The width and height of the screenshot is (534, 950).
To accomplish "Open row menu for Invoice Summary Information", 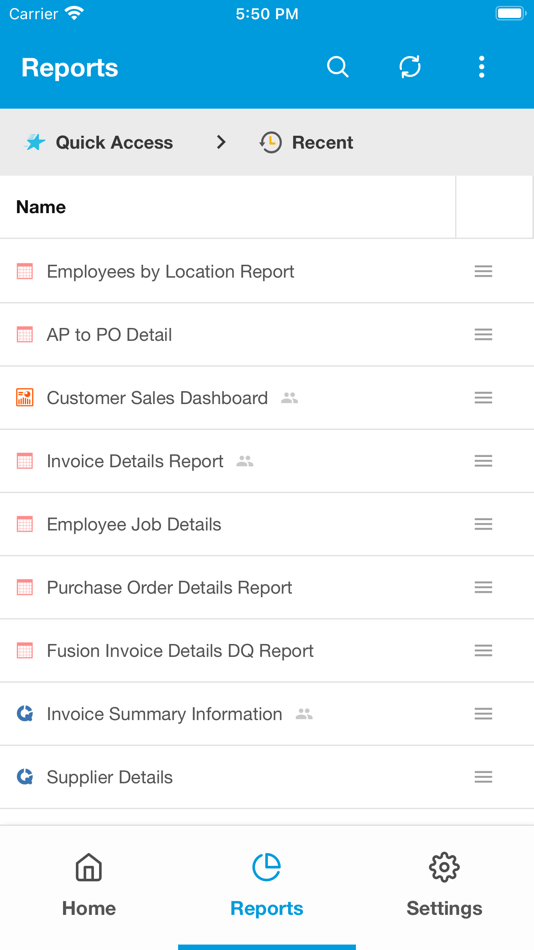I will pos(483,714).
